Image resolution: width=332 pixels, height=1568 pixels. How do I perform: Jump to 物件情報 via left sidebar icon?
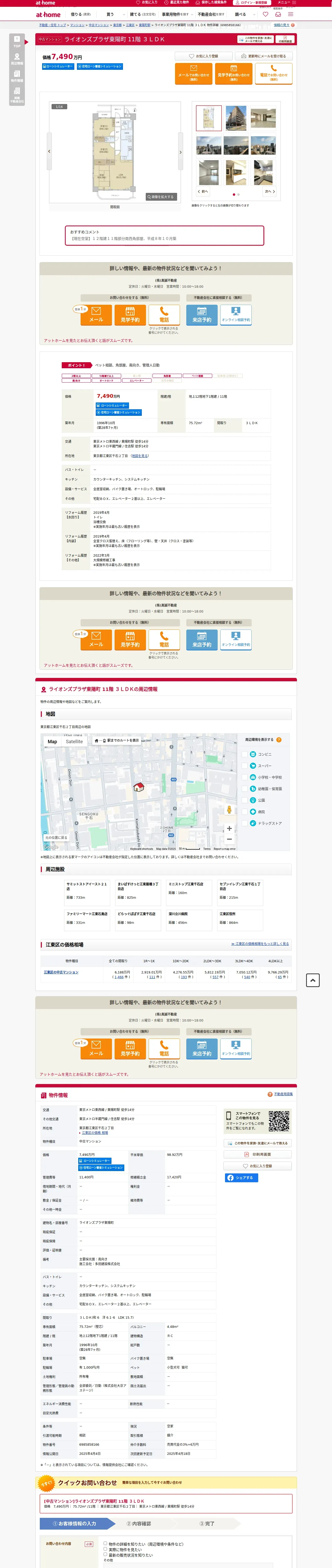(x=16, y=76)
